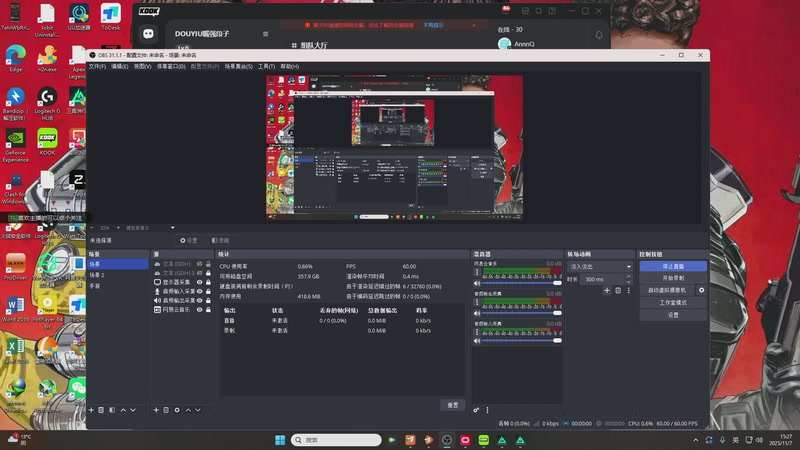Open the 编辑(E) menu
This screenshot has height=450, width=800.
[120, 66]
